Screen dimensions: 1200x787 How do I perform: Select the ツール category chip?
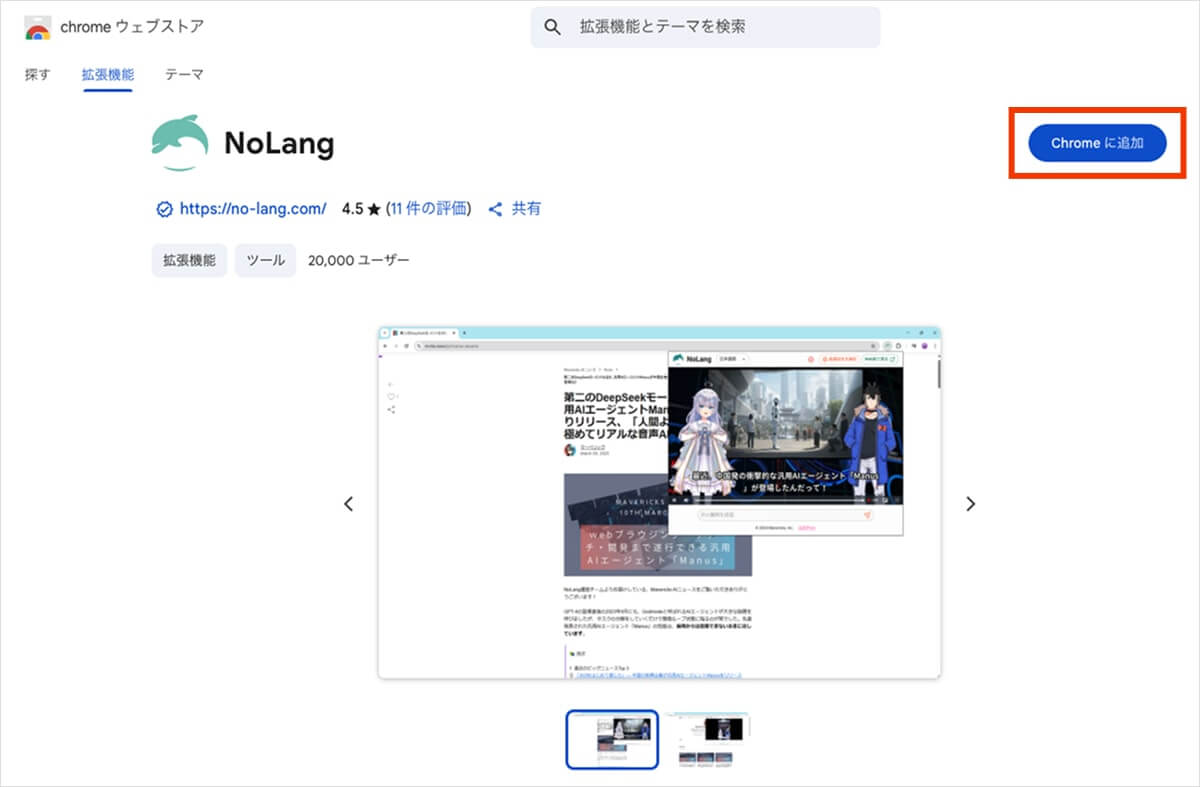[x=265, y=260]
